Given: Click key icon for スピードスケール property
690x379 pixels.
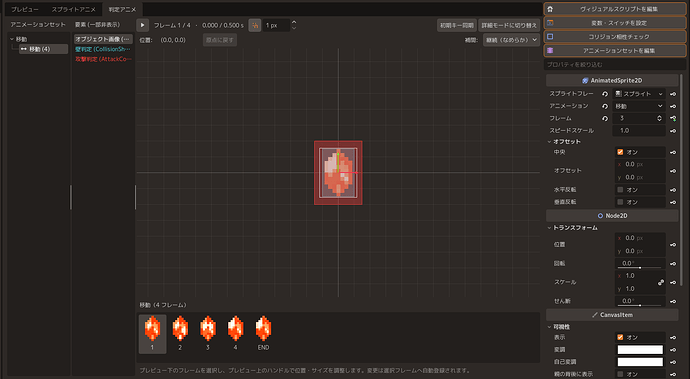Looking at the screenshot, I should click(x=673, y=131).
